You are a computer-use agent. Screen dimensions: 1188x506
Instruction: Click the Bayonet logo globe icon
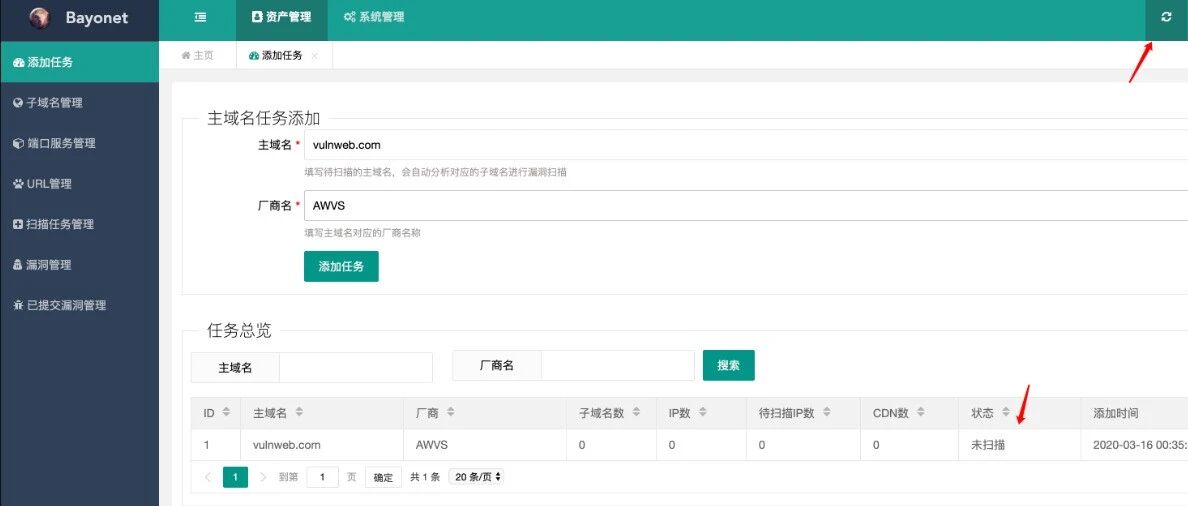pos(39,18)
